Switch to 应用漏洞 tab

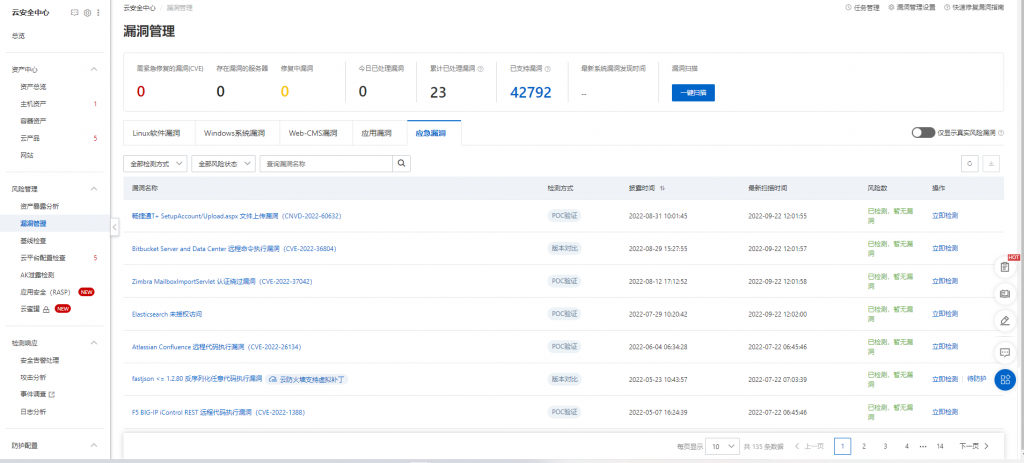coord(376,133)
